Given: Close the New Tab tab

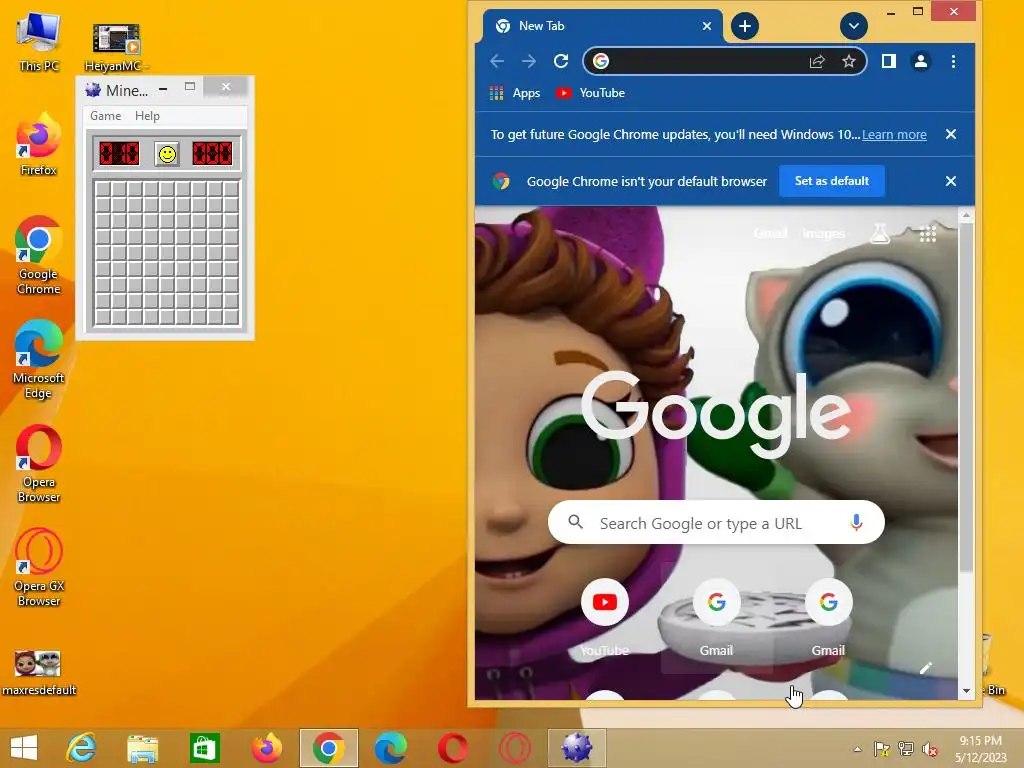Looking at the screenshot, I should coord(707,26).
